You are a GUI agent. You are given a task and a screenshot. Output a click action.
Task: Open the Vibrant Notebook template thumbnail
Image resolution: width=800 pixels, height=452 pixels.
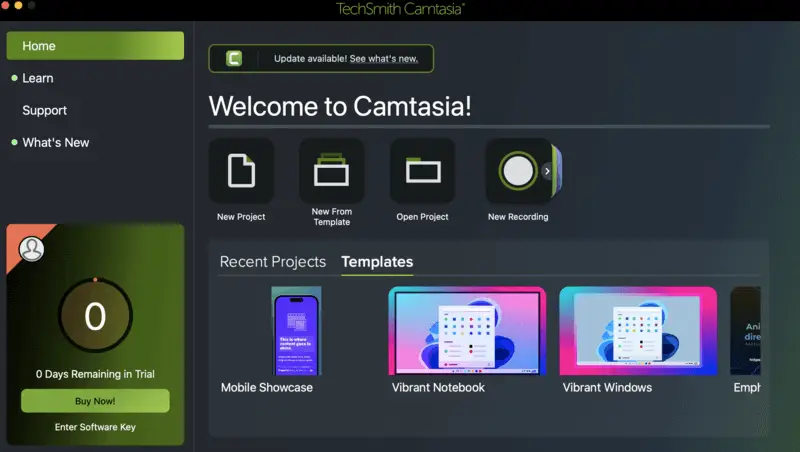[x=467, y=331]
